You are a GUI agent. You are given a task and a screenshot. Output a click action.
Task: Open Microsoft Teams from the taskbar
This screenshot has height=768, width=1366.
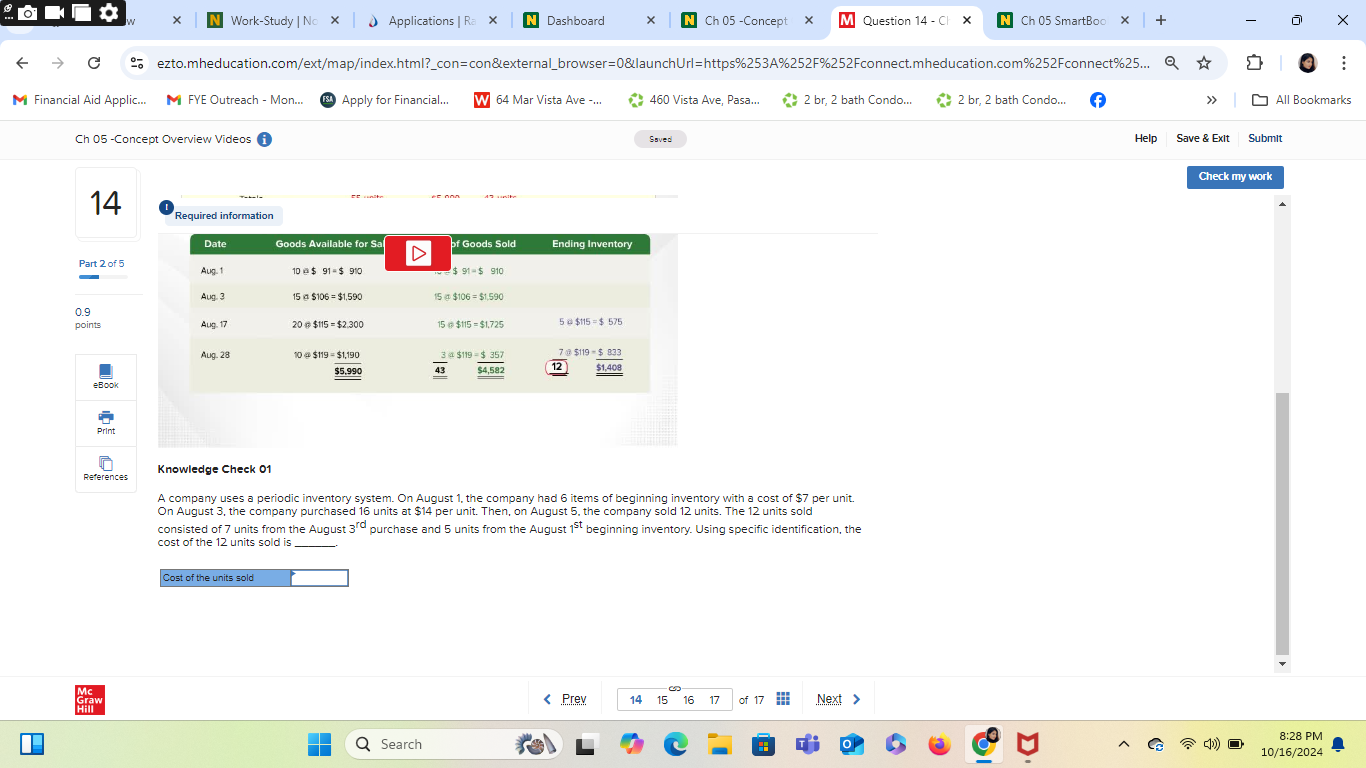(807, 744)
